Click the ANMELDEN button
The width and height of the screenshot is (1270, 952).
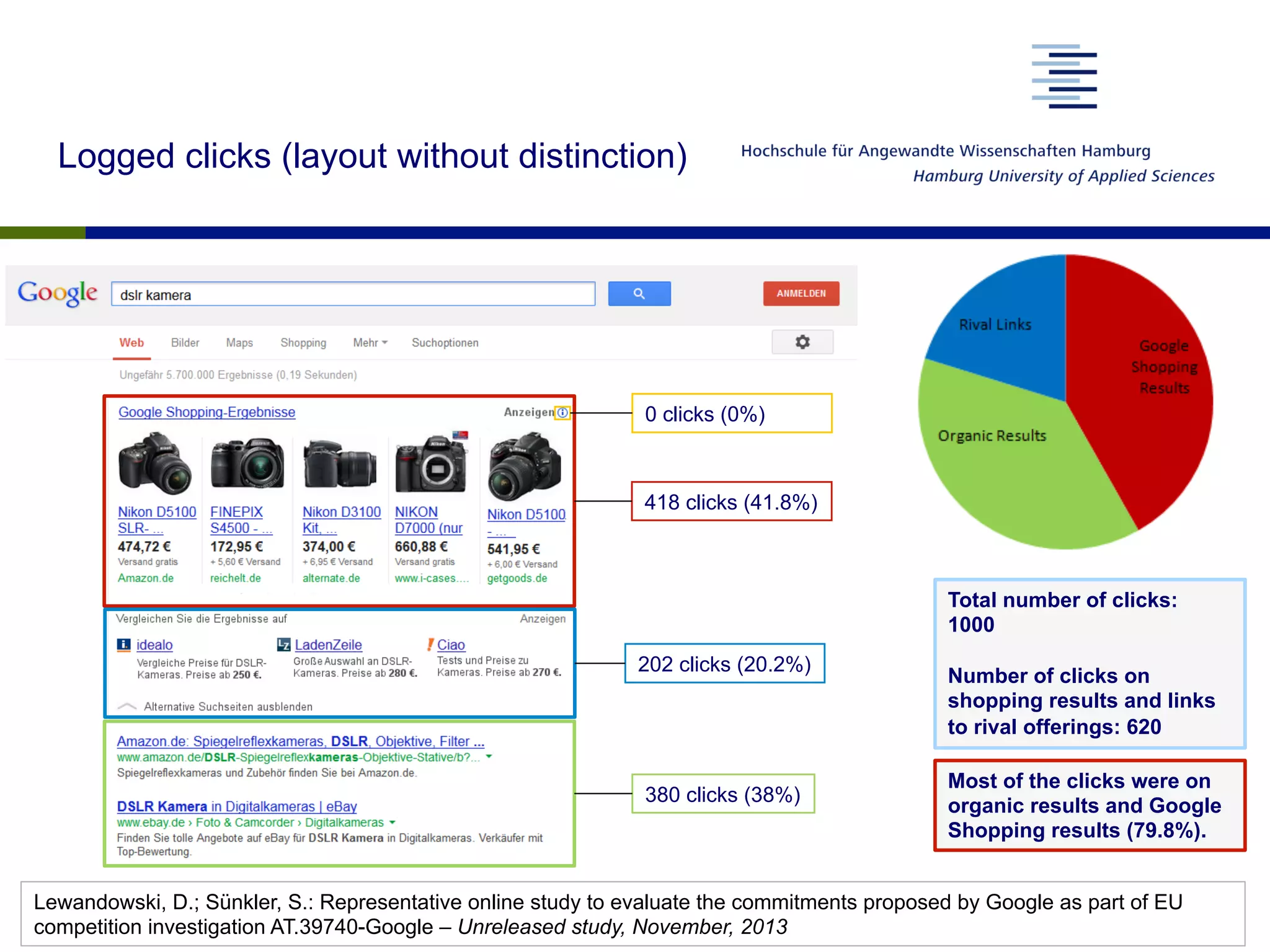(801, 294)
